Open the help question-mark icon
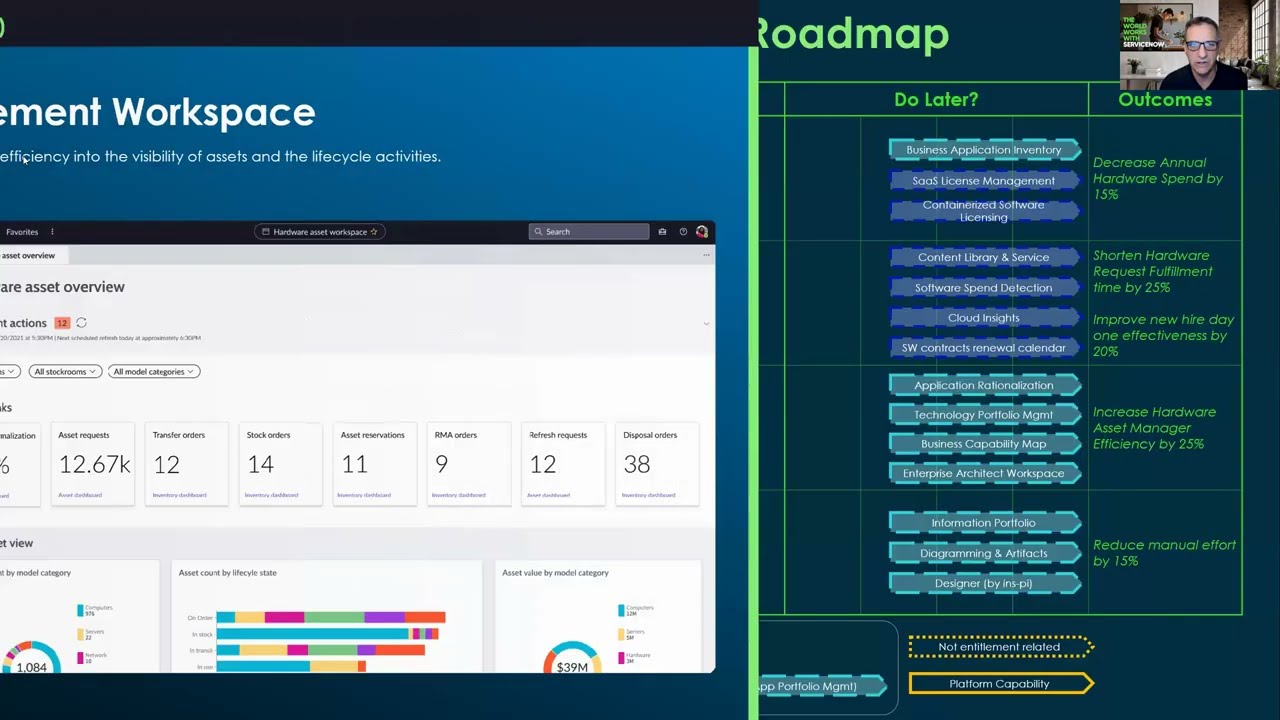Image resolution: width=1280 pixels, height=720 pixels. click(683, 232)
